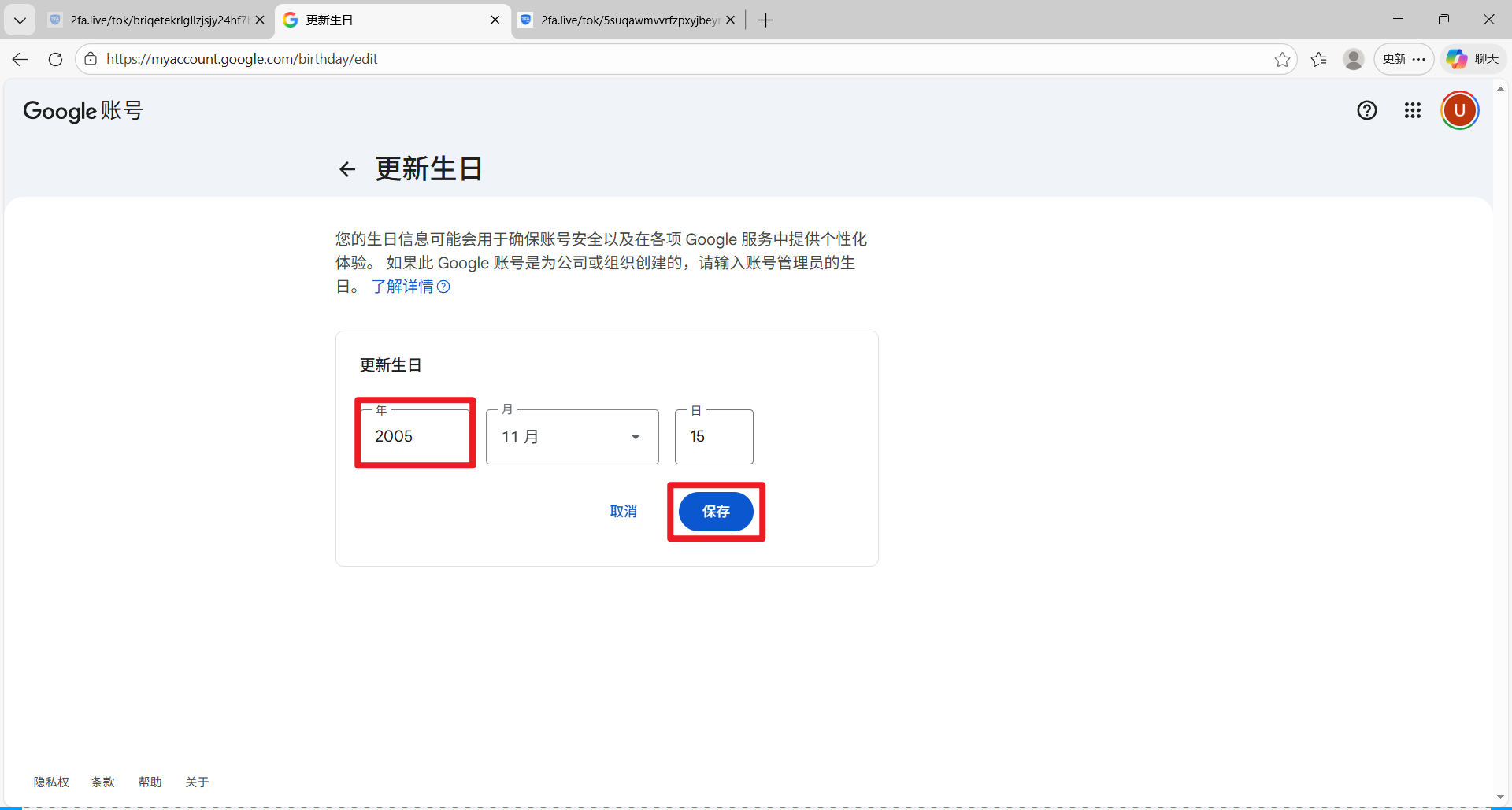1512x810 pixels.
Task: Open the browser 更新 menu button
Action: pos(1403,60)
